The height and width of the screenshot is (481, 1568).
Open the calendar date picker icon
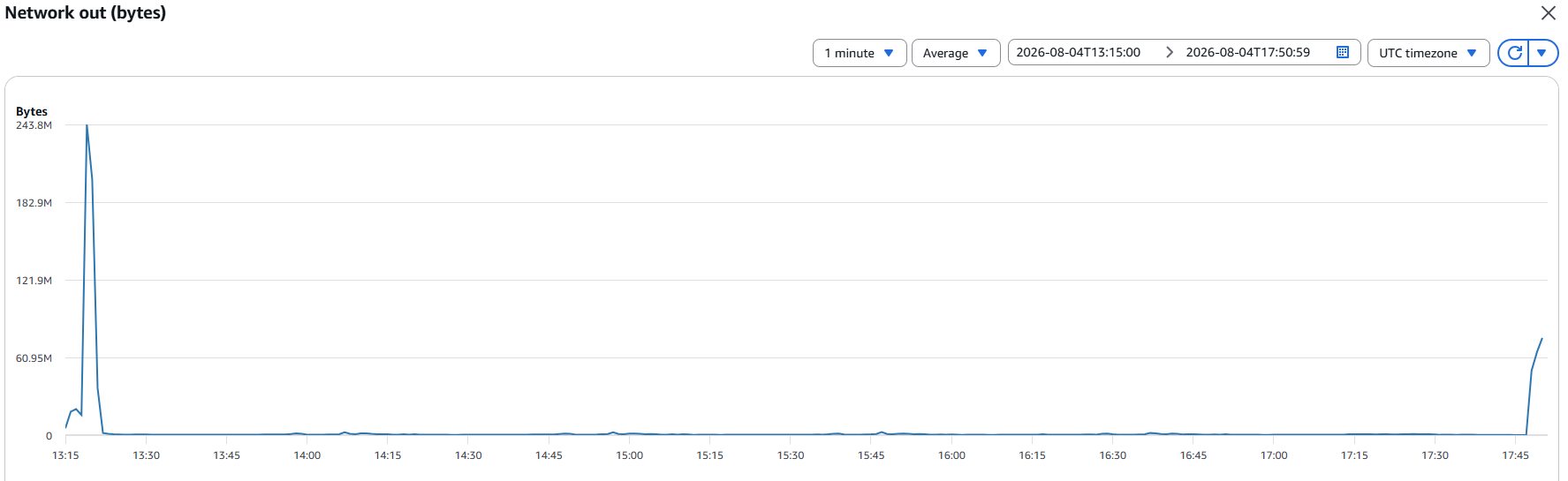pyautogui.click(x=1343, y=52)
